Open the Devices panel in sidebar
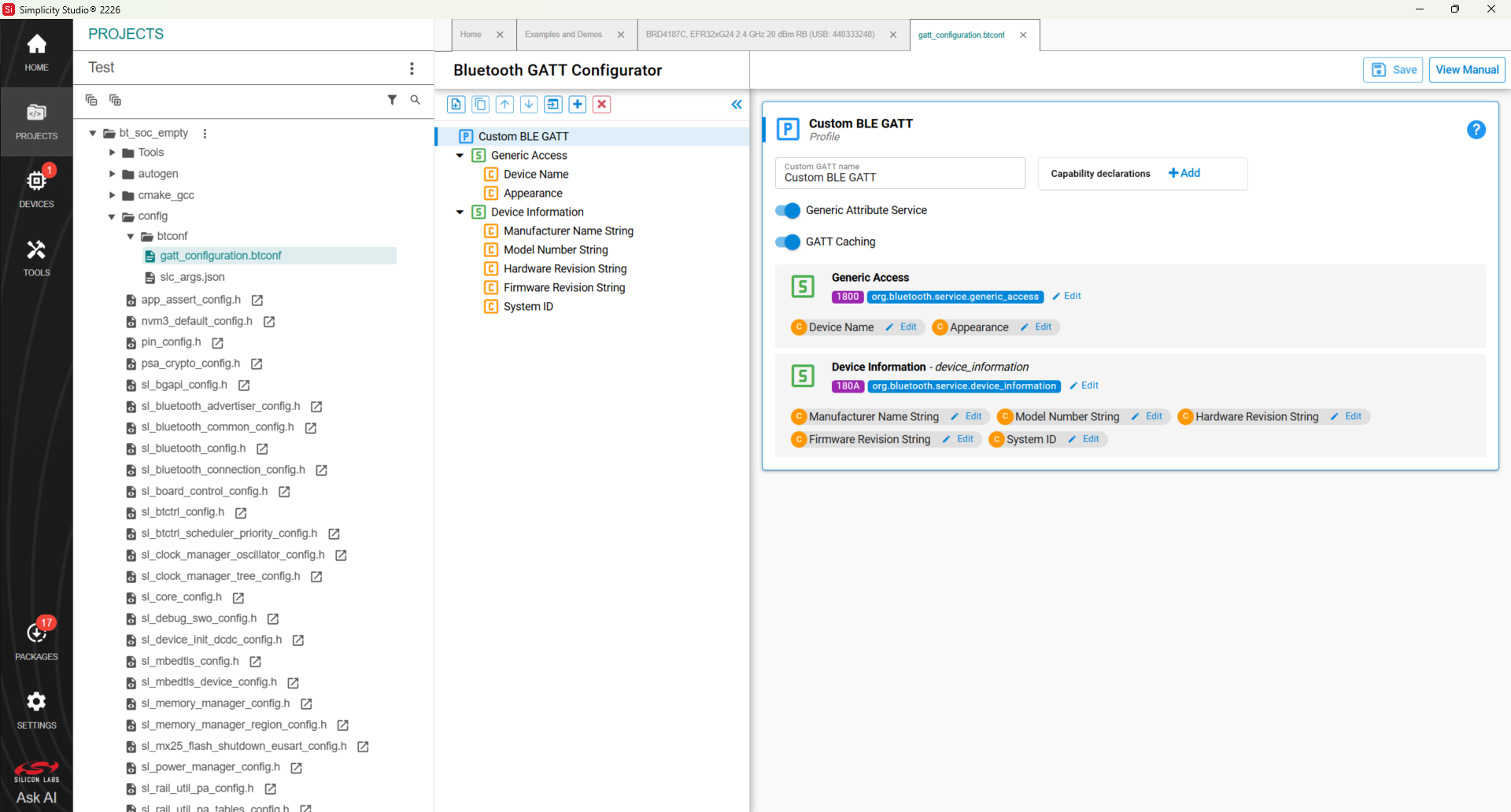Viewport: 1511px width, 812px height. [x=36, y=189]
